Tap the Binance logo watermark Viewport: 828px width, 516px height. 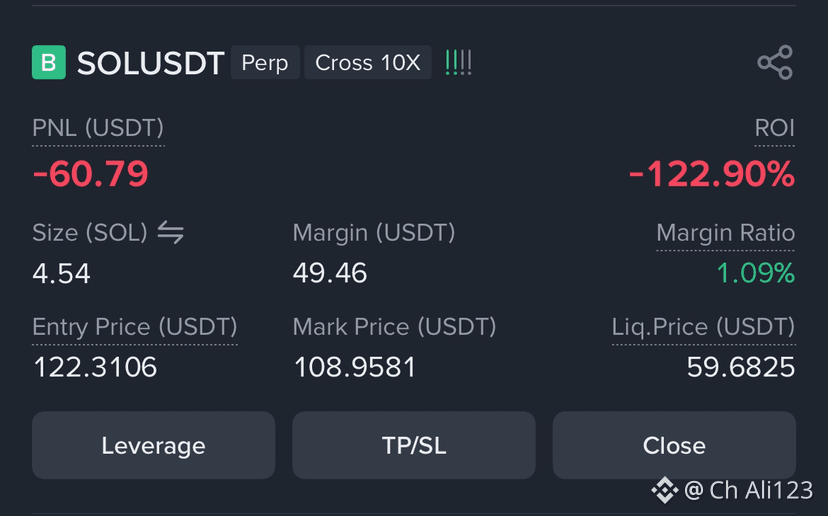pyautogui.click(x=664, y=490)
